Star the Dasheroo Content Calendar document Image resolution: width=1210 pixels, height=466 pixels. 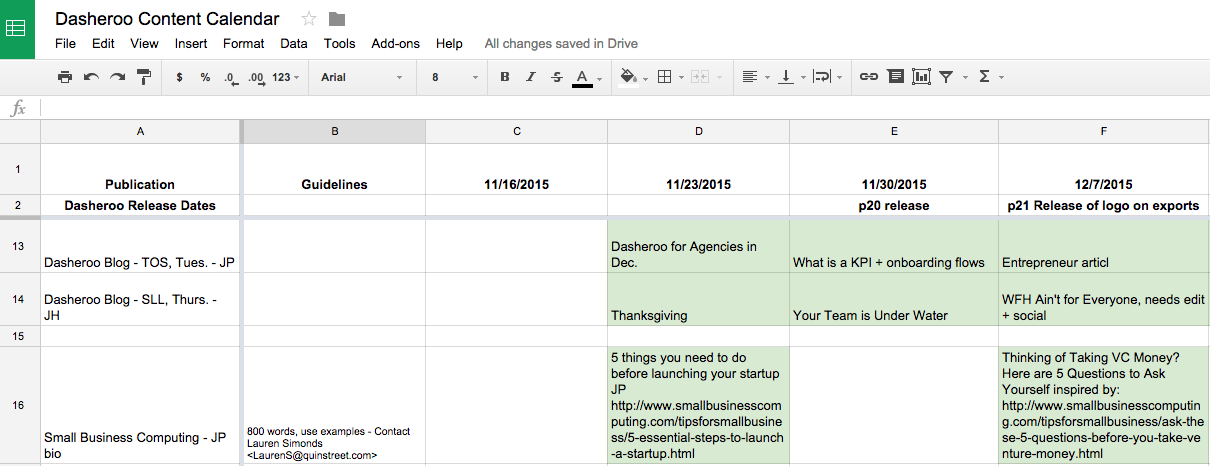pyautogui.click(x=309, y=19)
